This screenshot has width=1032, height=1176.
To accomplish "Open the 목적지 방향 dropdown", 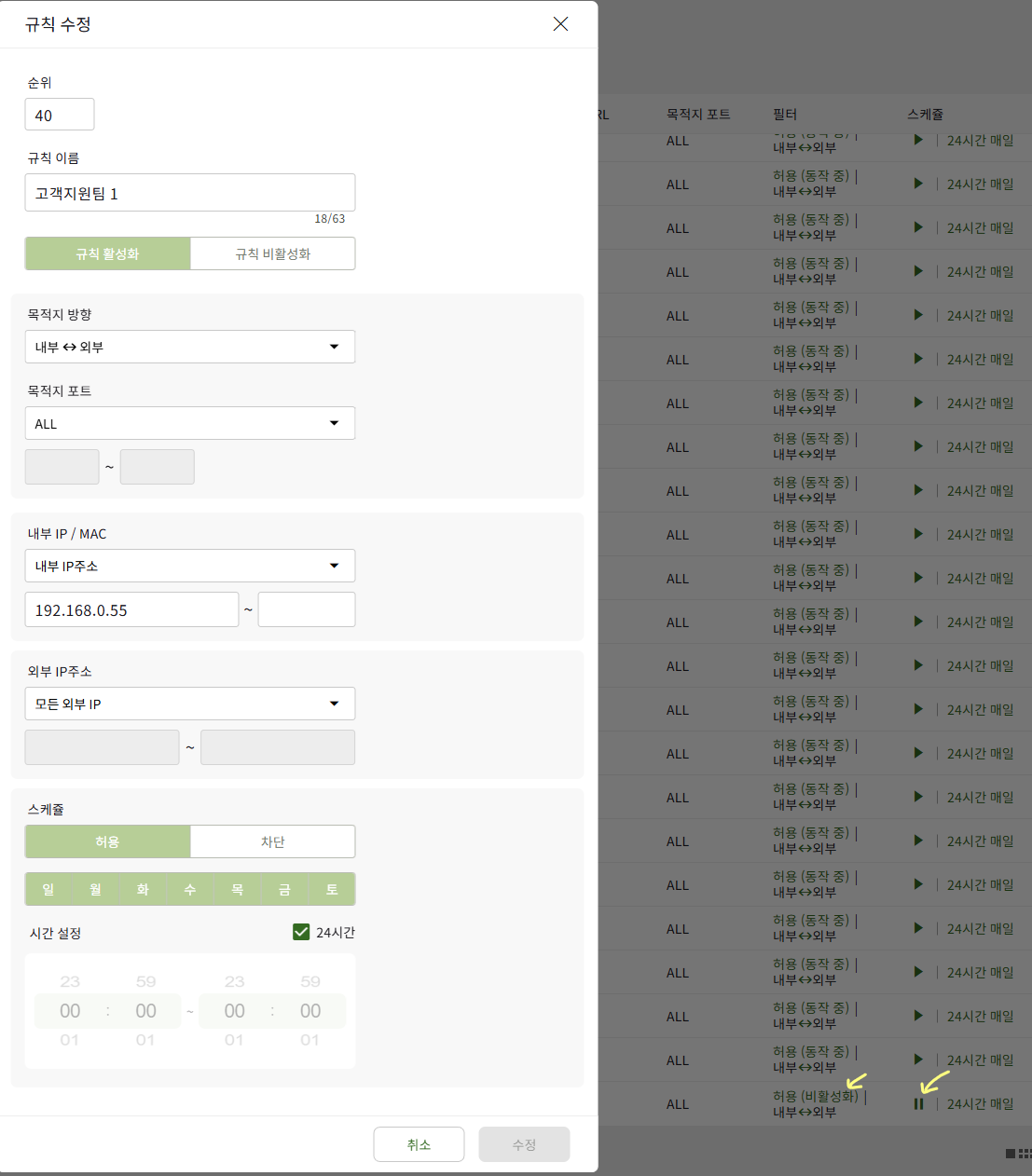I will [x=190, y=347].
